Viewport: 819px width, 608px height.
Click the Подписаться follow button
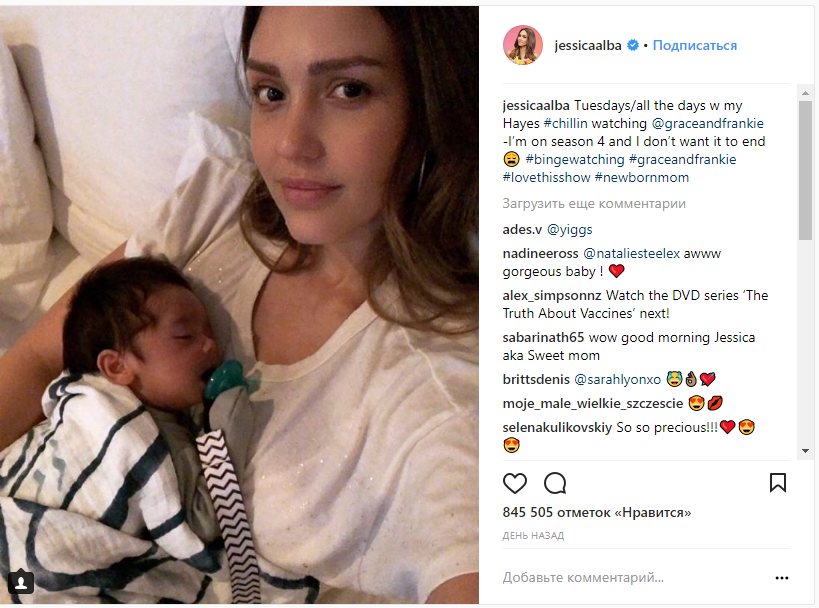695,45
